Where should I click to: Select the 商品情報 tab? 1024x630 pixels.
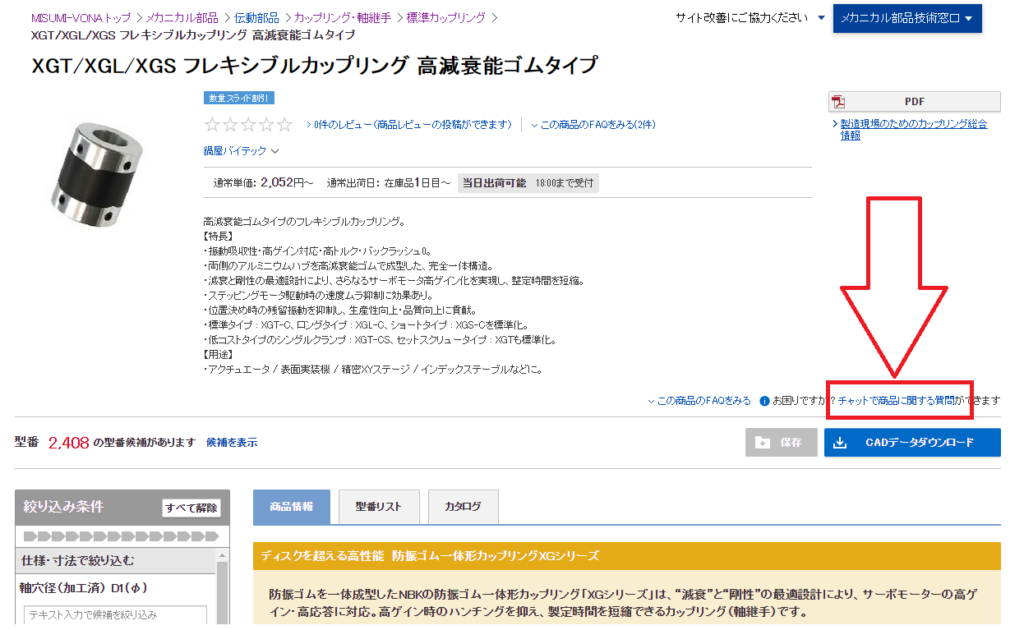(291, 507)
